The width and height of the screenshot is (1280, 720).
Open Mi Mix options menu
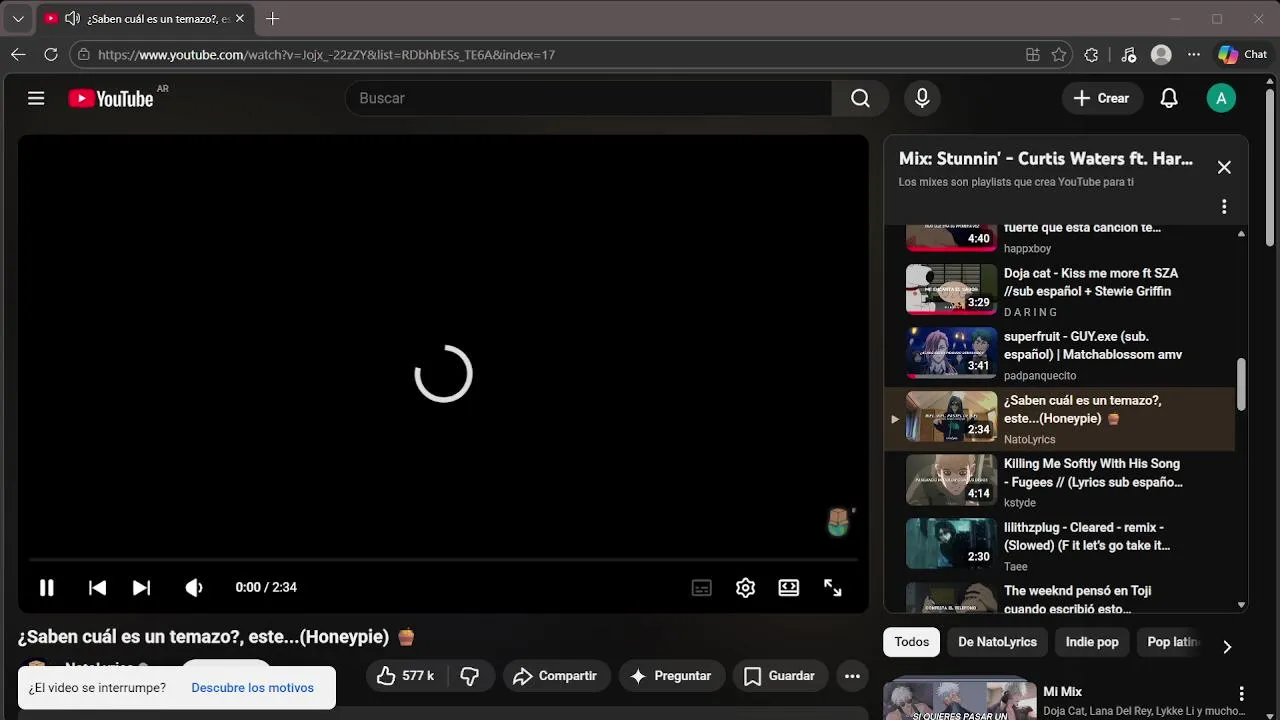pos(1241,694)
